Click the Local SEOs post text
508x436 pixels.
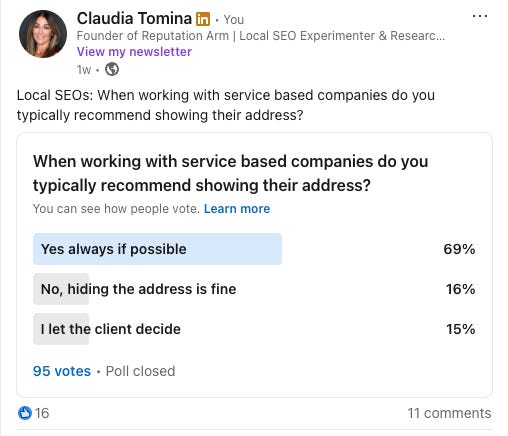tap(226, 105)
